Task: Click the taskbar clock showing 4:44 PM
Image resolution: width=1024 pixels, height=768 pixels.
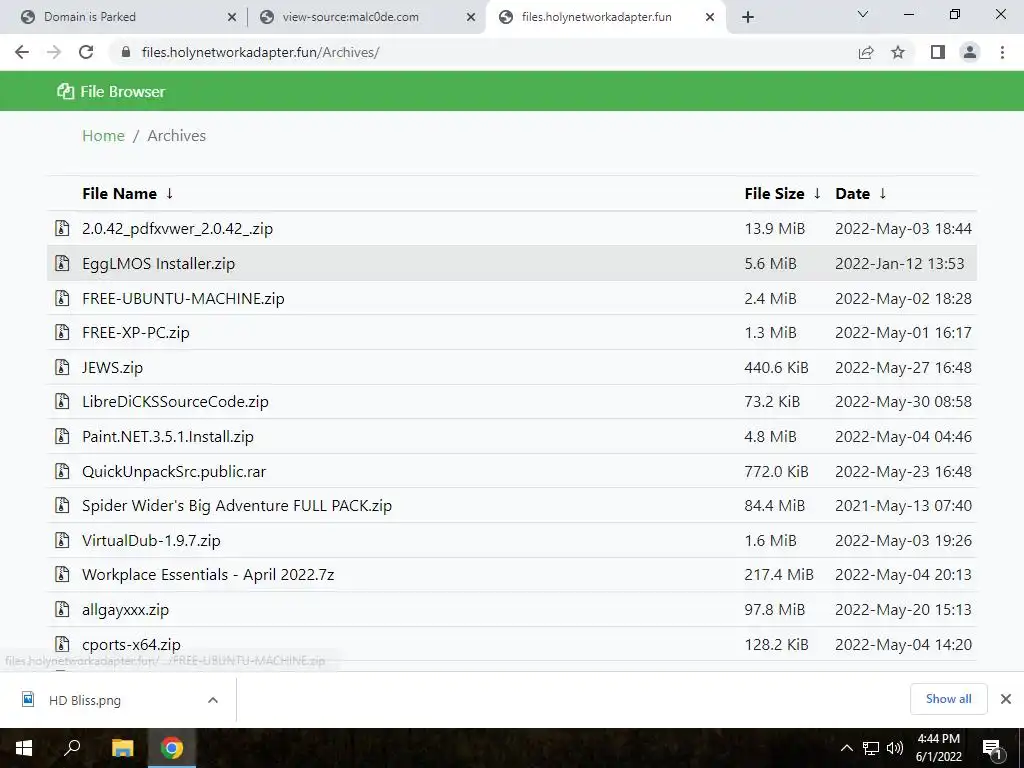Action: pyautogui.click(x=938, y=748)
